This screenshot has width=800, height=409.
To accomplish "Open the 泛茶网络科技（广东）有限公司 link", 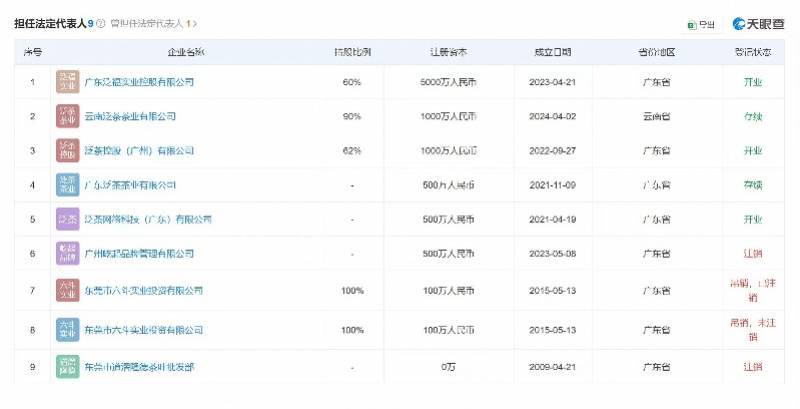I will [148, 219].
